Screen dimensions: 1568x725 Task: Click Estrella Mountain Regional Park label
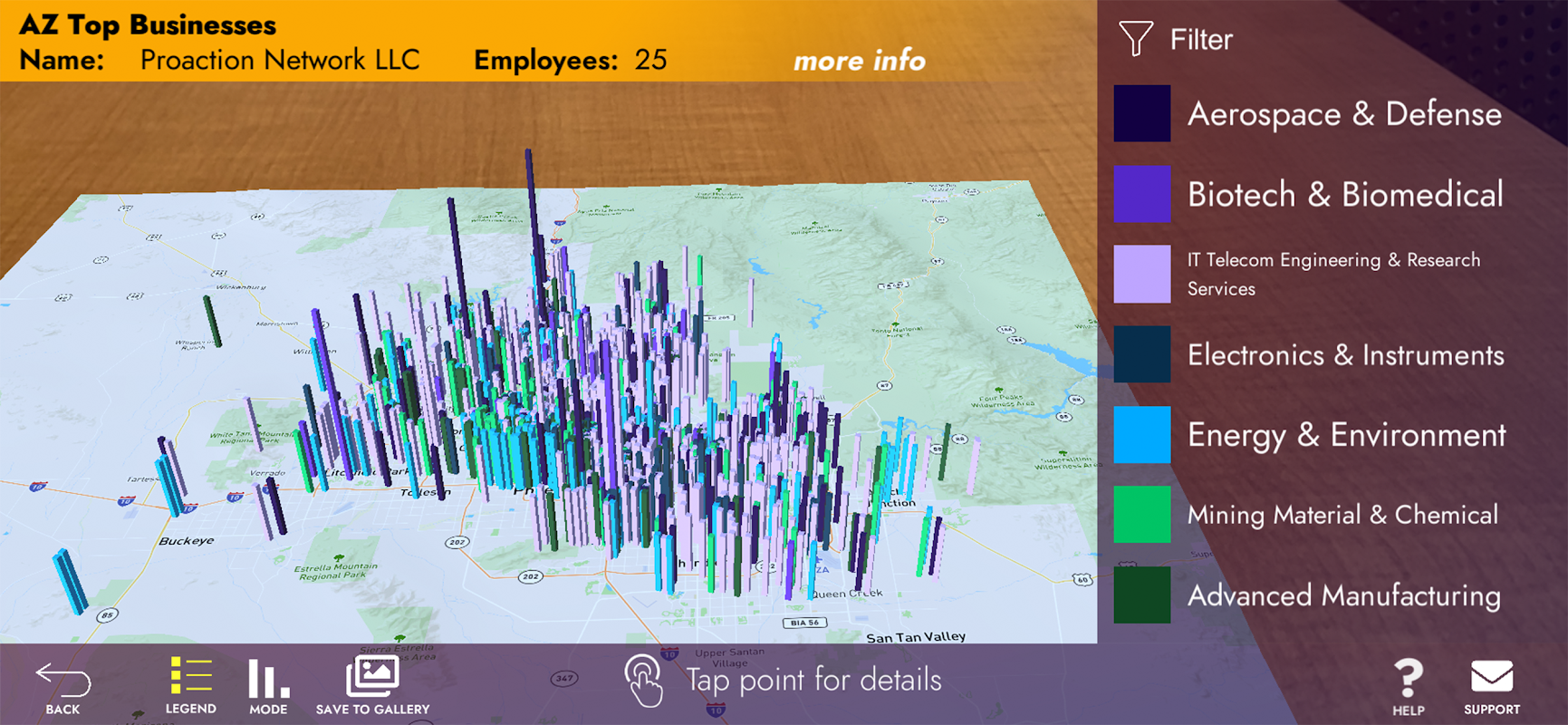335,571
